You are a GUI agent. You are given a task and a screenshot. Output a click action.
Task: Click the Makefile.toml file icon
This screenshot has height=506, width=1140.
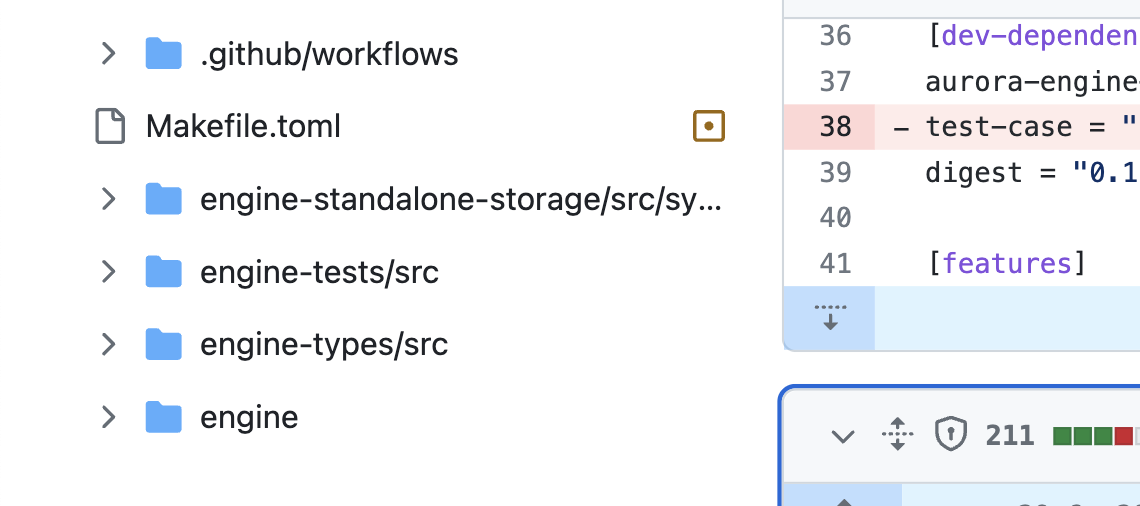coord(111,126)
